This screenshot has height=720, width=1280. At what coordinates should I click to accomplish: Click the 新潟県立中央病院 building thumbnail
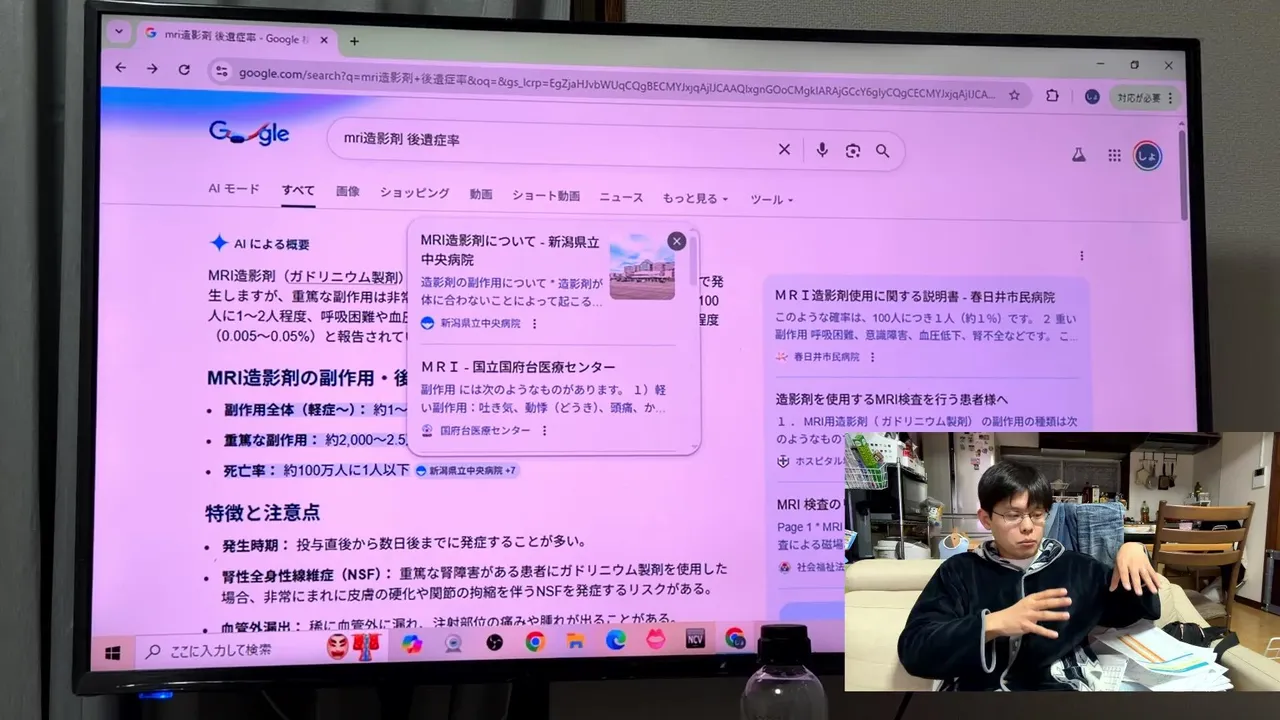[642, 266]
